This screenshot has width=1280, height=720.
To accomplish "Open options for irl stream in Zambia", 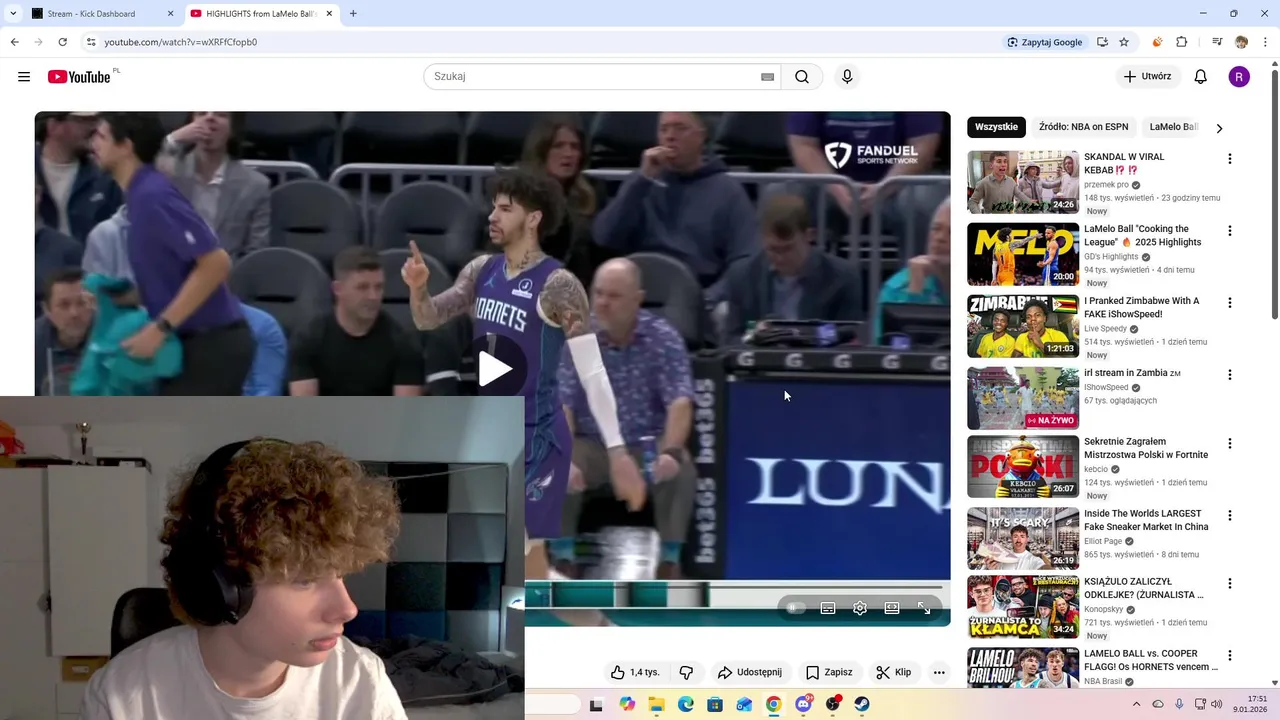I will click(x=1230, y=375).
